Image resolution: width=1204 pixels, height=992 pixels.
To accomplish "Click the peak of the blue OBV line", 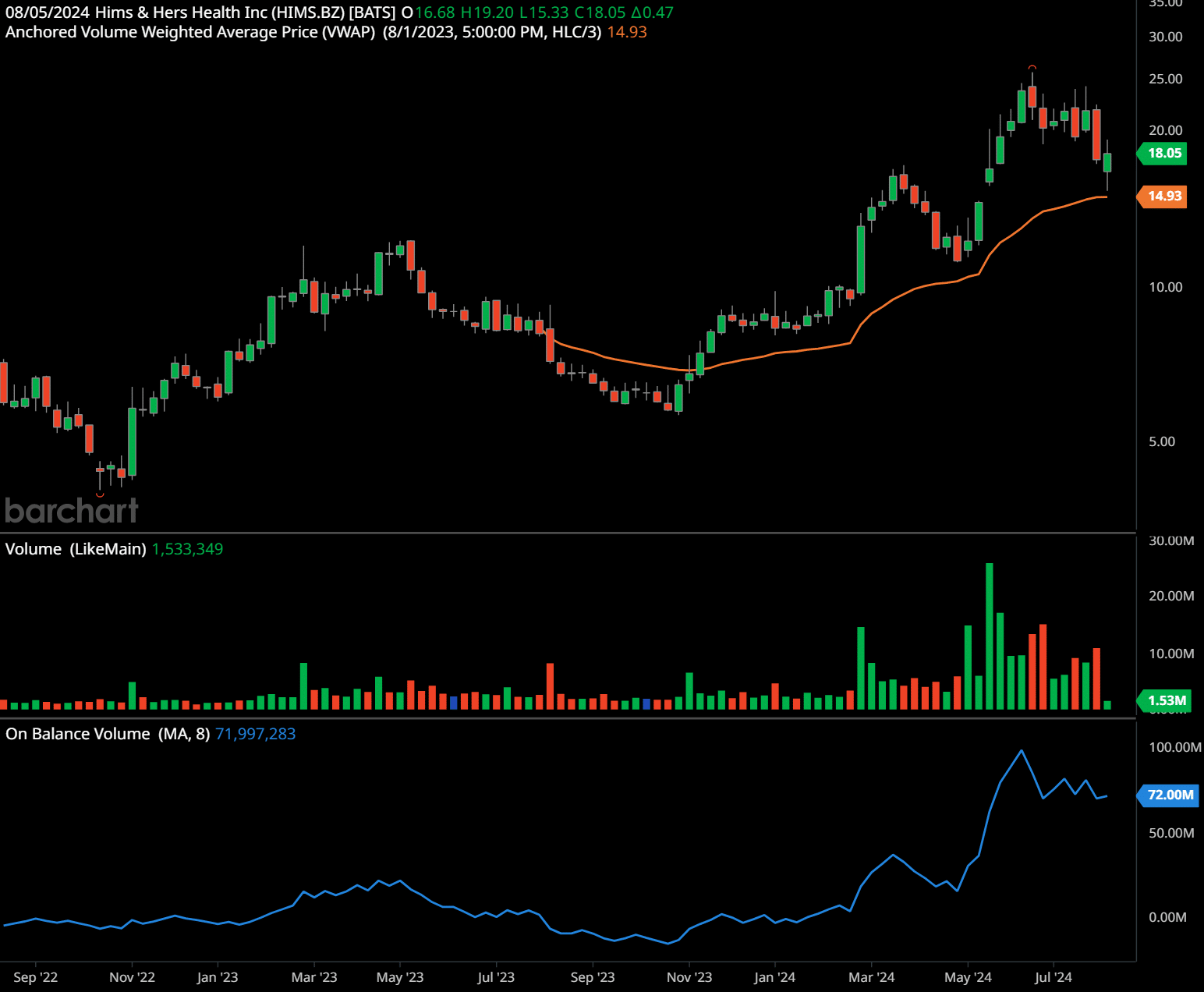I will click(1022, 751).
